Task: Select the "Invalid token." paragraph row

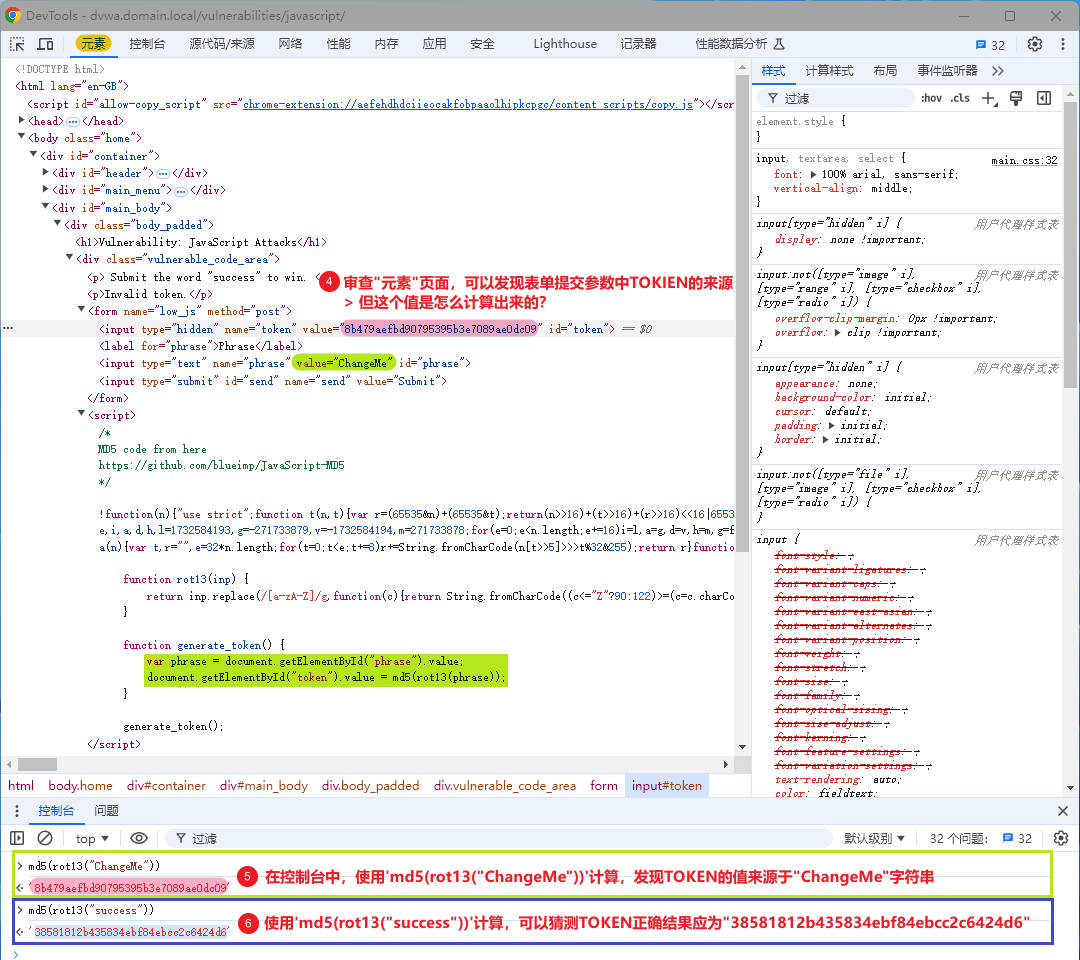Action: (150, 294)
